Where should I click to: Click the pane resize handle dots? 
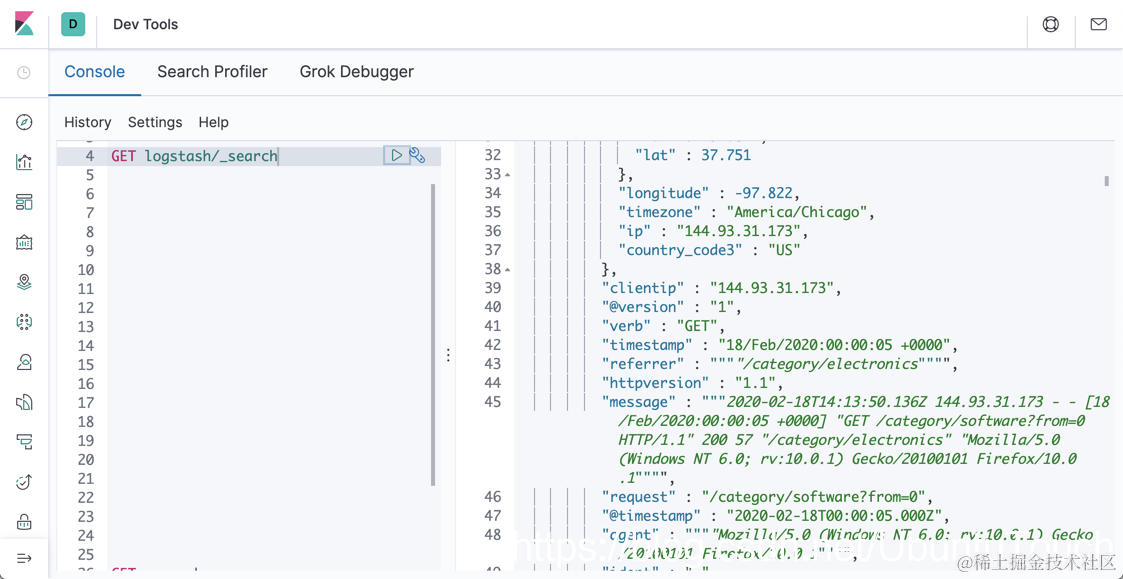[x=448, y=355]
